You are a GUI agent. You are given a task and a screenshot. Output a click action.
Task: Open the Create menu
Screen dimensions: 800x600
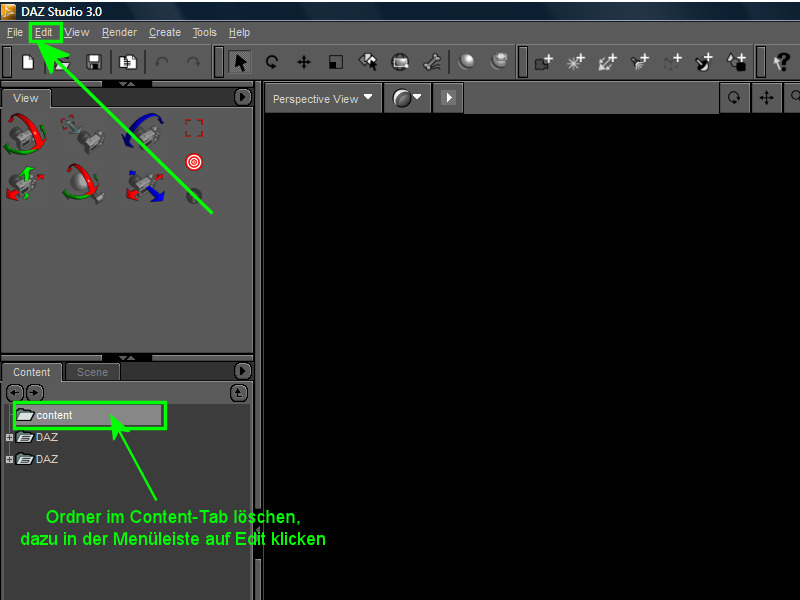(x=165, y=33)
